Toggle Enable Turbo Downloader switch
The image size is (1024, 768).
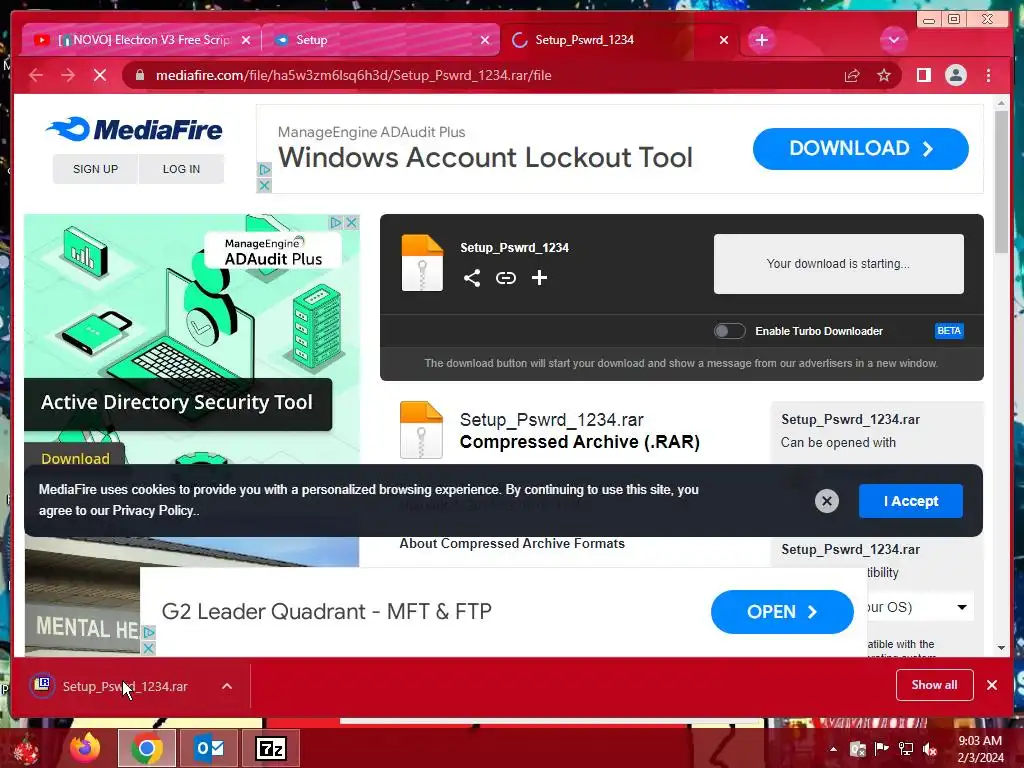coord(729,331)
